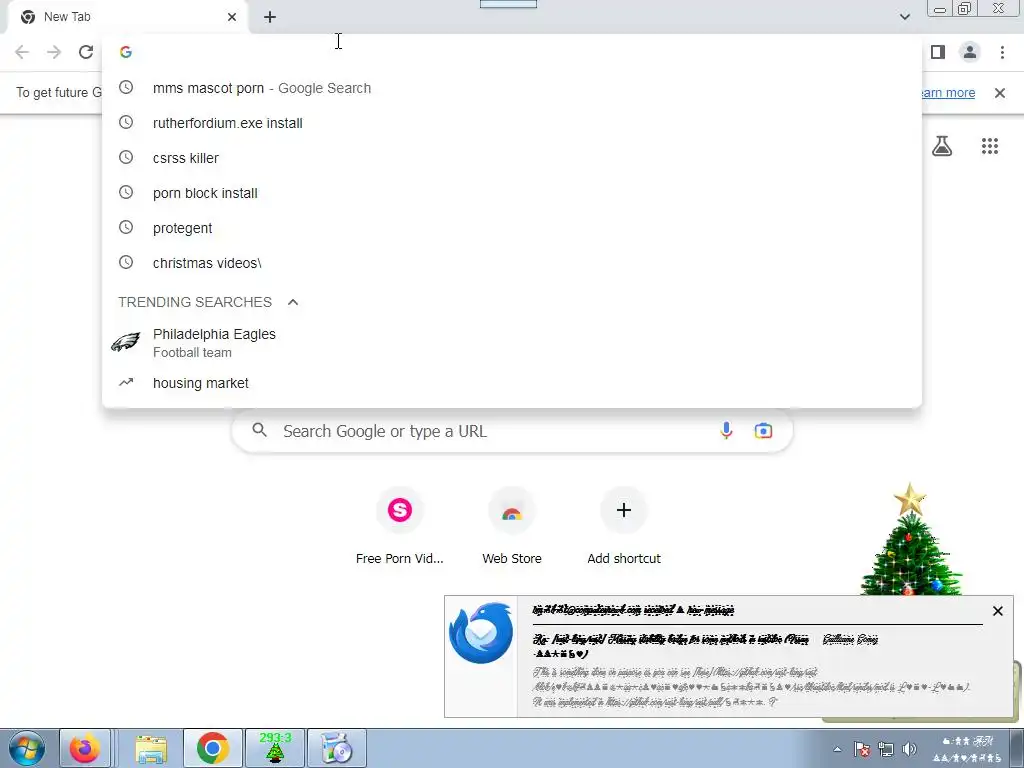The image size is (1024, 768).
Task: Start voice search with the microphone icon
Action: pos(726,431)
